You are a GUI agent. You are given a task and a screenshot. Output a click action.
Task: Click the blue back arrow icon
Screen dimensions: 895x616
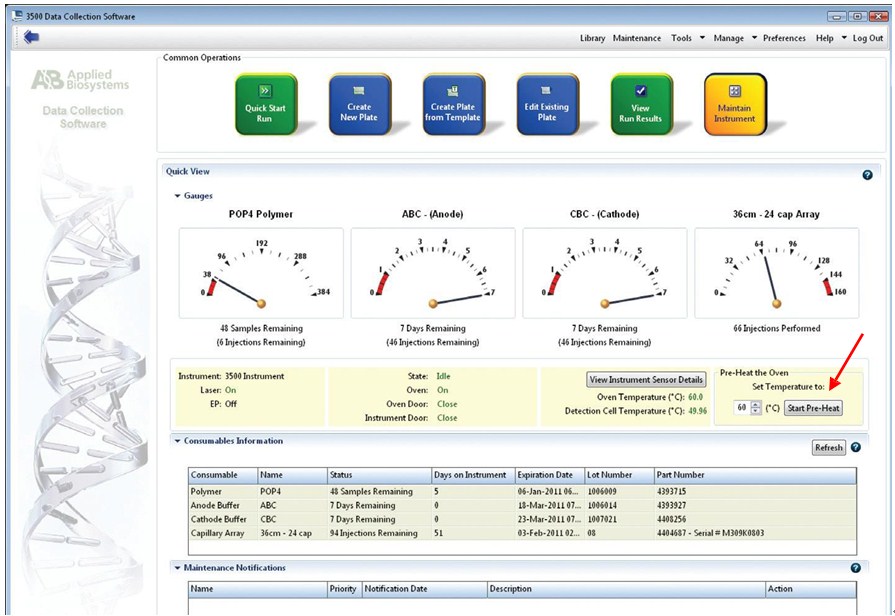(31, 38)
